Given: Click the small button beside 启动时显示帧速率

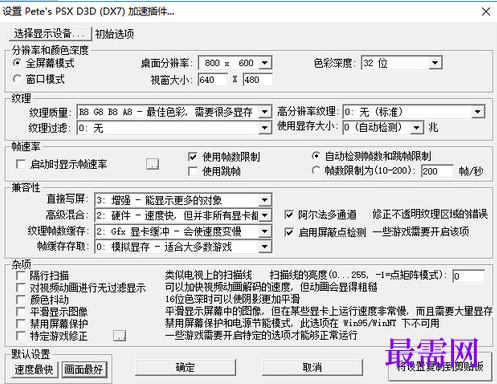Looking at the screenshot, I should 152,164.
